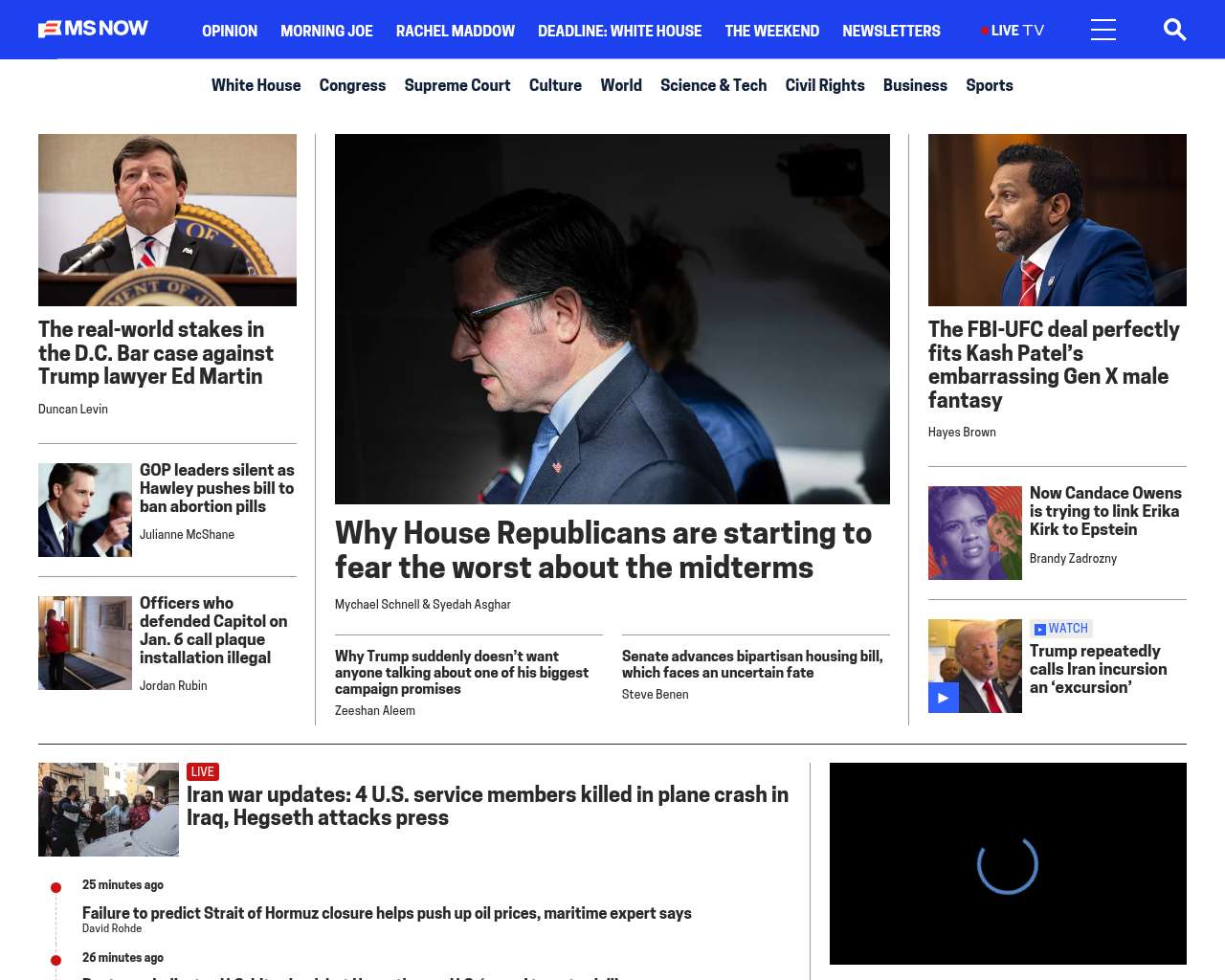Open Supreme Court section
This screenshot has height=980, width=1225.
457,85
